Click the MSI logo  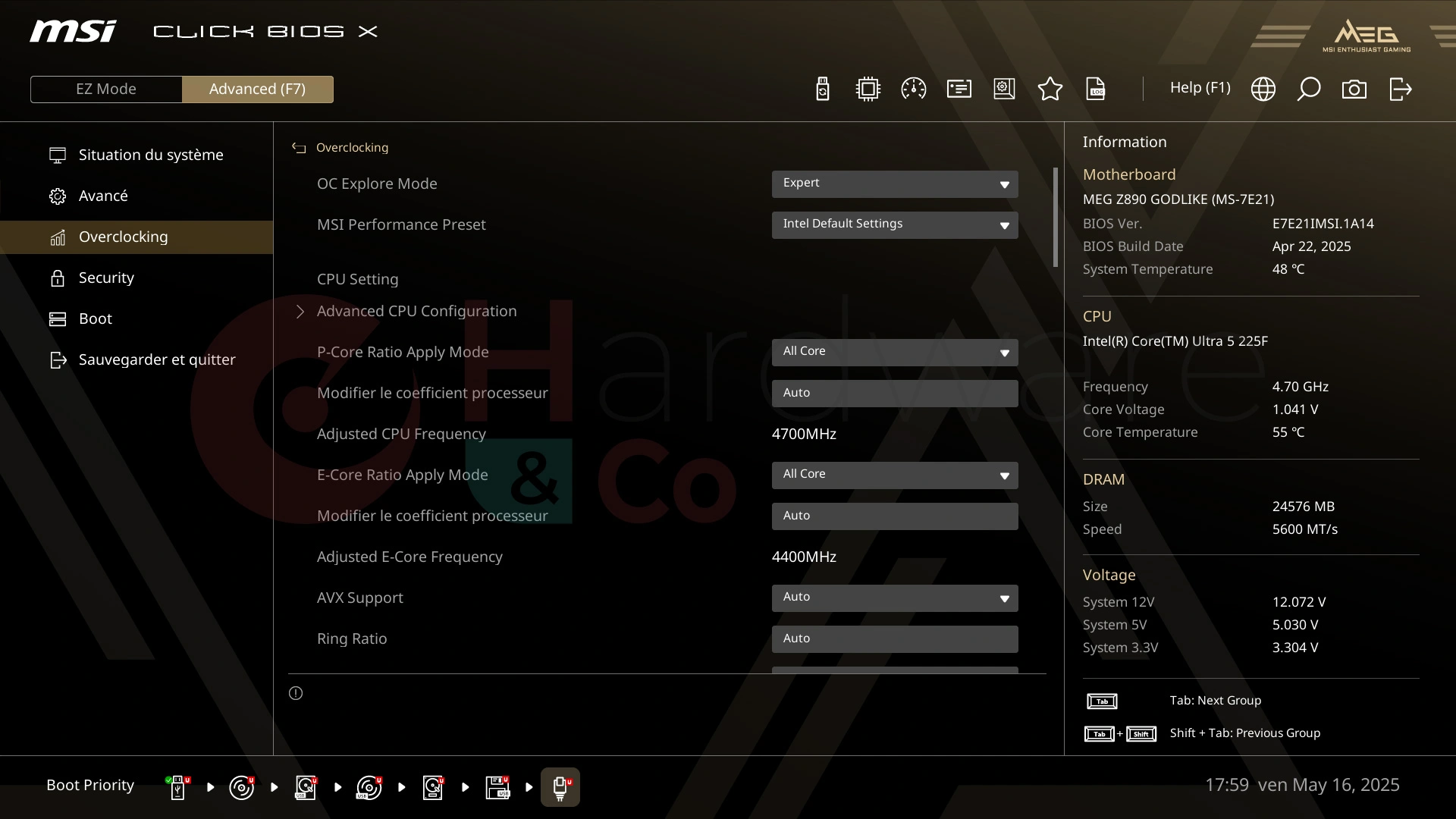pyautogui.click(x=73, y=31)
